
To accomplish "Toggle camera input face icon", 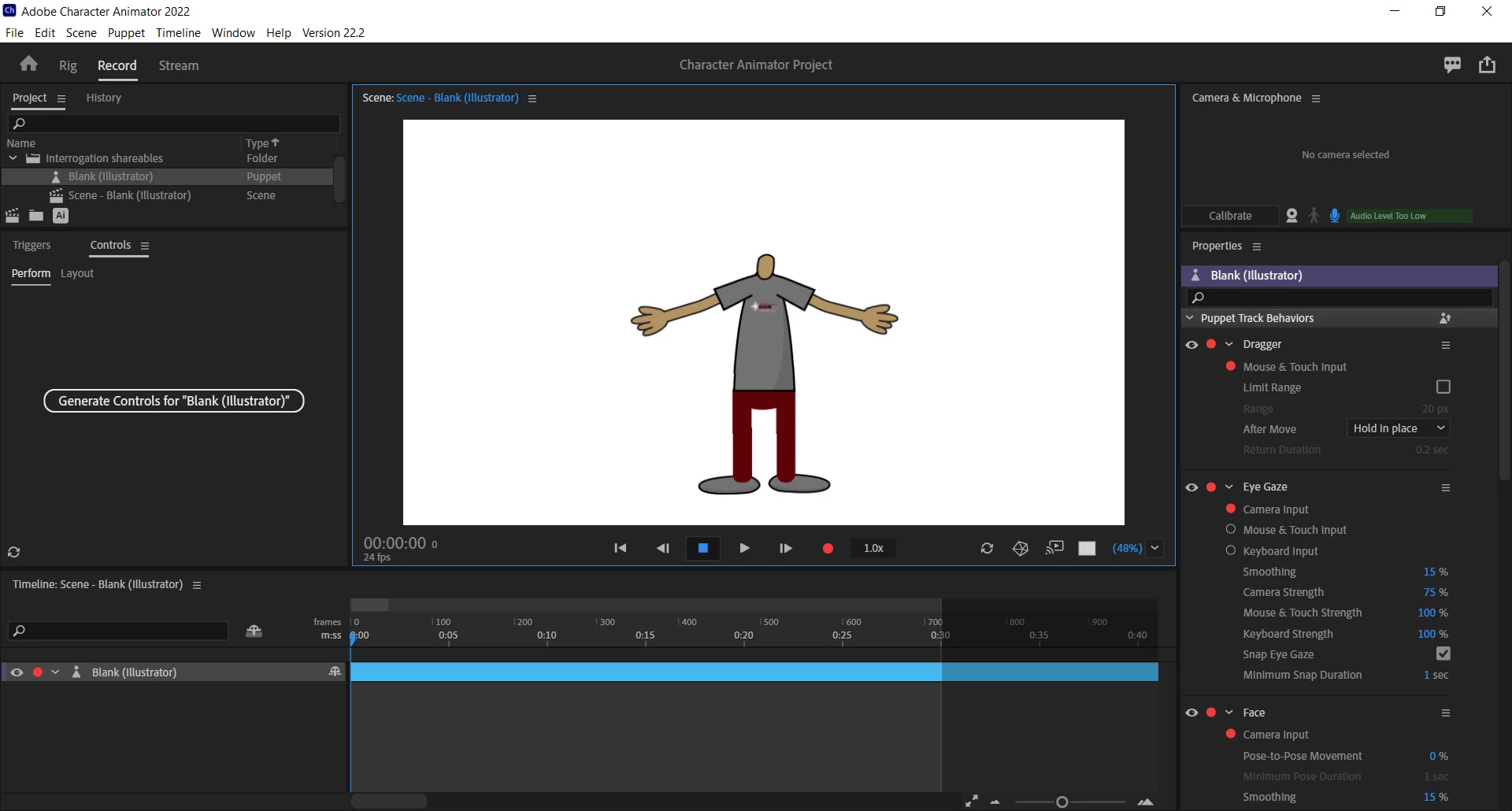I will click(1291, 216).
